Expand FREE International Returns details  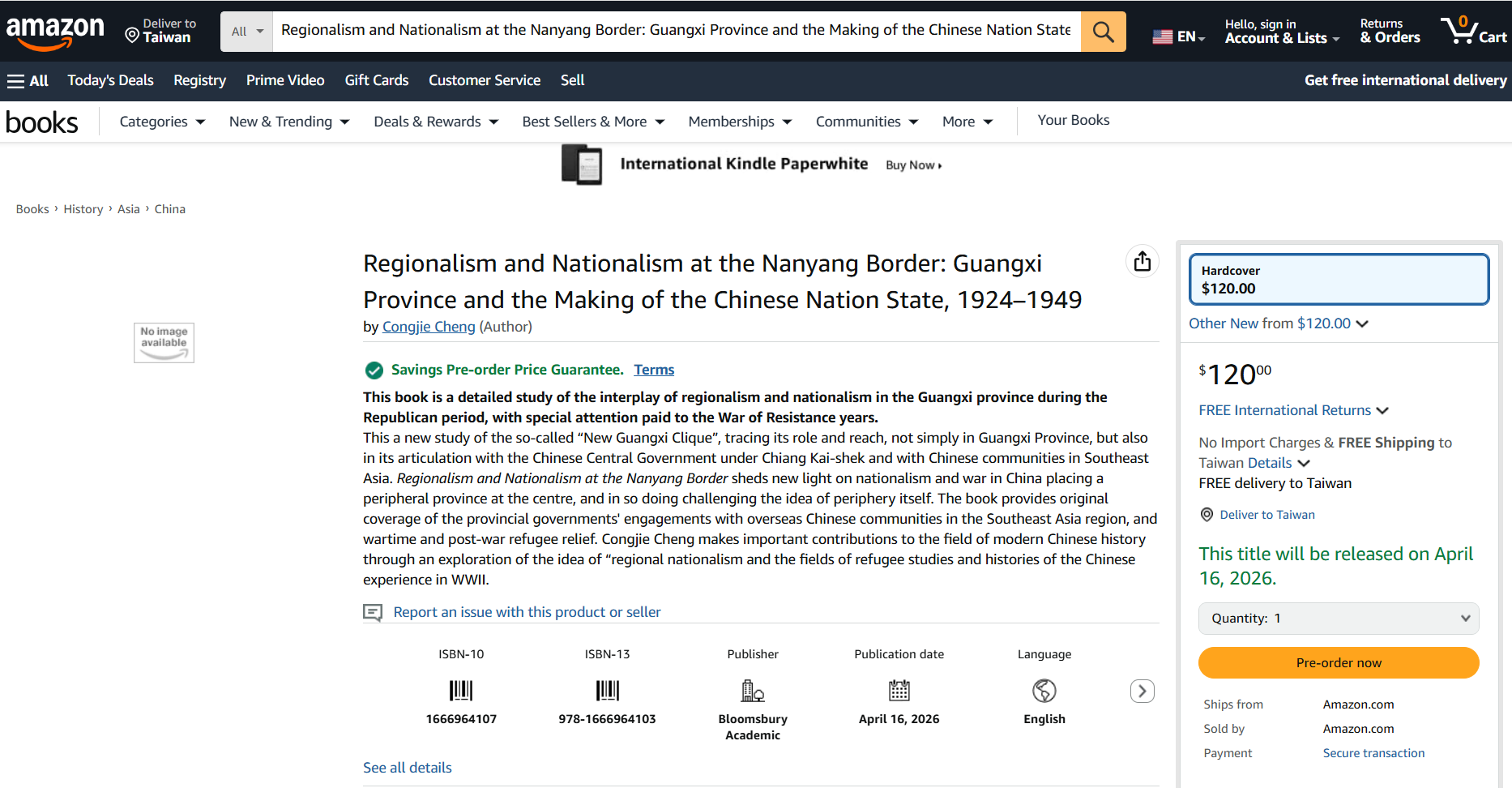(x=1293, y=410)
